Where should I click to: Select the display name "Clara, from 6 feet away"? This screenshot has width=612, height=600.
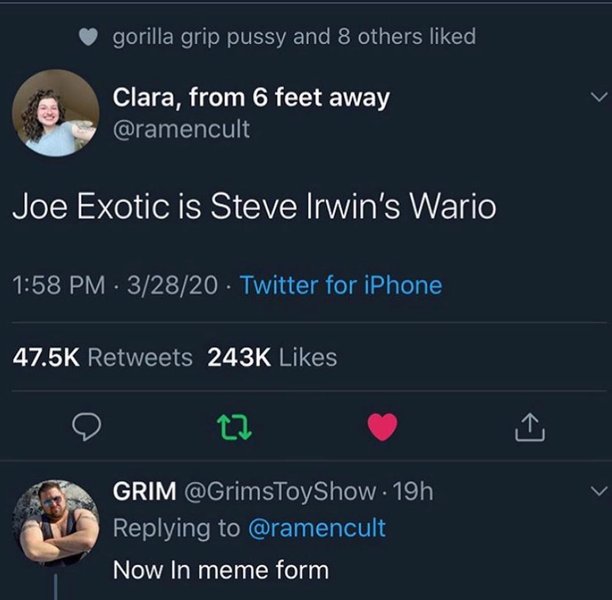(x=250, y=98)
